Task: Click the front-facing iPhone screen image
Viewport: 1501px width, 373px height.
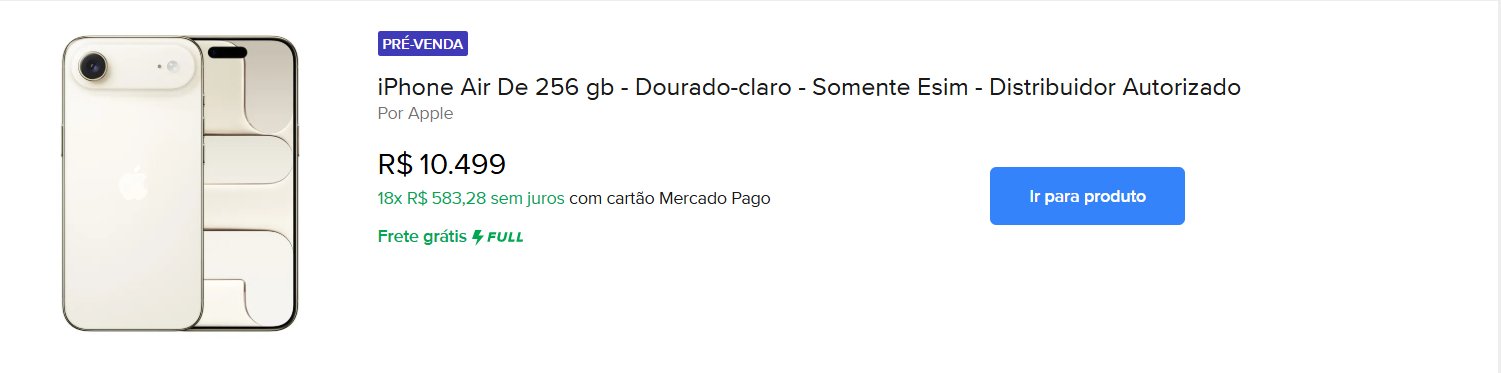Action: pyautogui.click(x=250, y=184)
